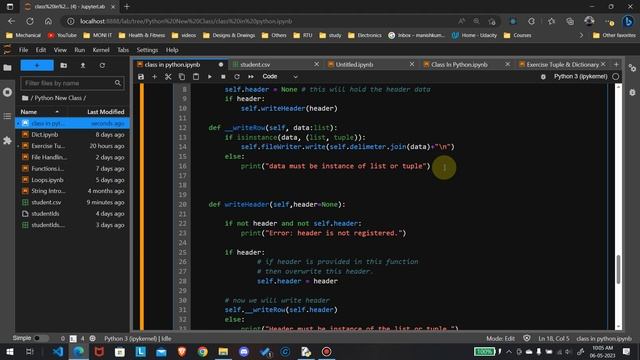
Task: Close the Untitled.ipynb tab
Action: click(412, 64)
